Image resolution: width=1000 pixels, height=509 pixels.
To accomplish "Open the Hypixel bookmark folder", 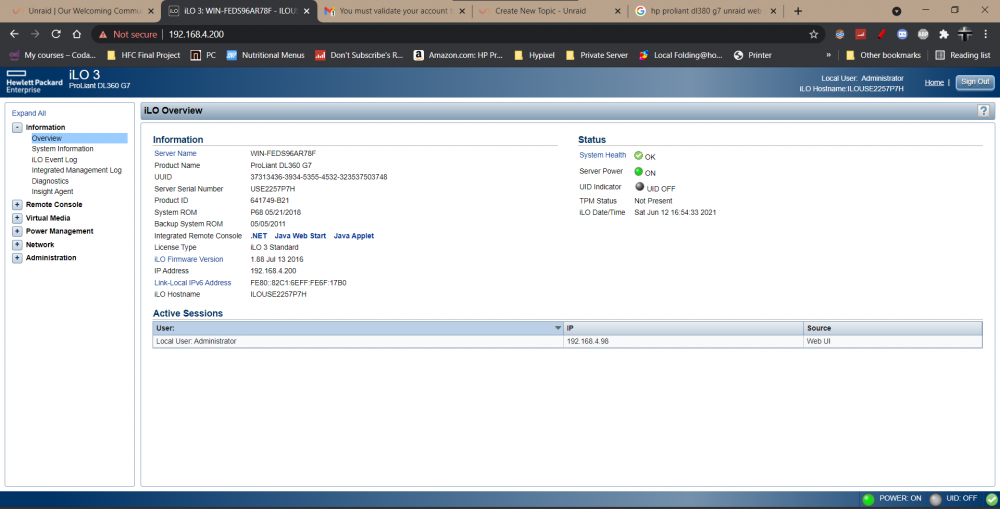I will point(534,55).
